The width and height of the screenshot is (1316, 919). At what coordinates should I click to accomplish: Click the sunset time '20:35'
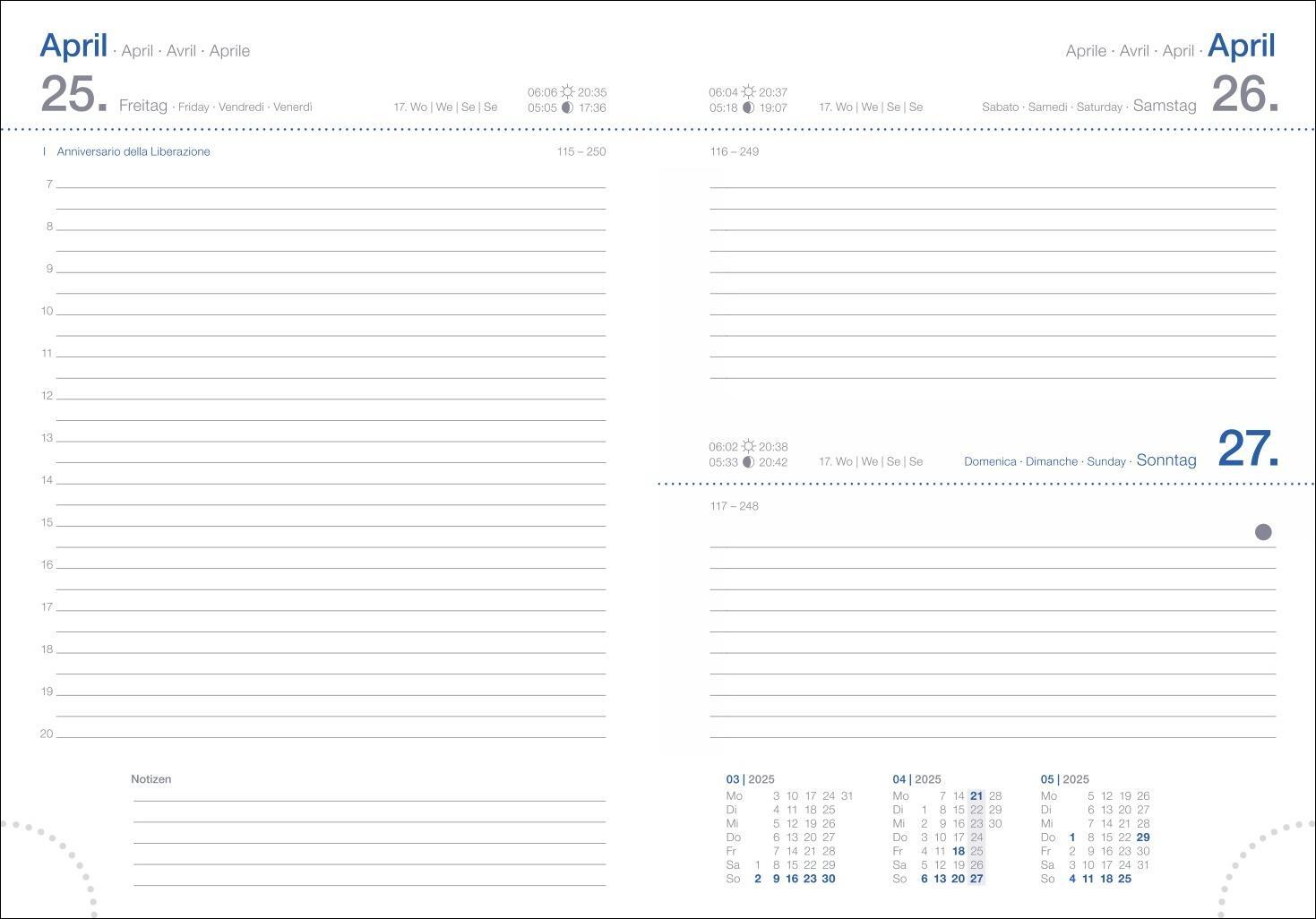point(592,92)
